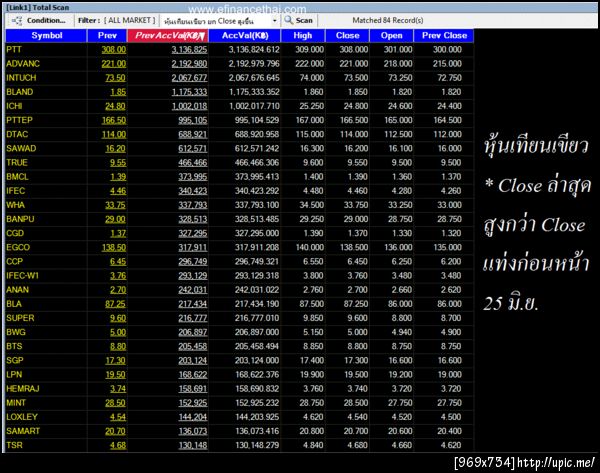The width and height of the screenshot is (600, 473).
Task: Select the MINT symbol
Action: [x=16, y=404]
